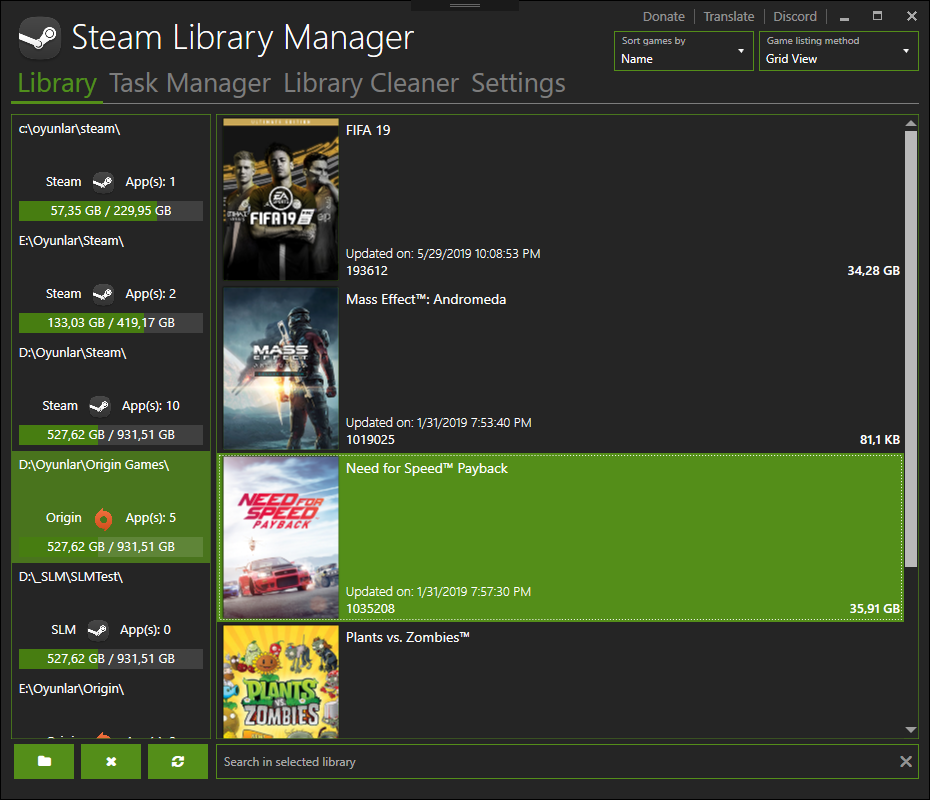Clear the library search field with X
Viewport: 930px width, 800px height.
[906, 761]
